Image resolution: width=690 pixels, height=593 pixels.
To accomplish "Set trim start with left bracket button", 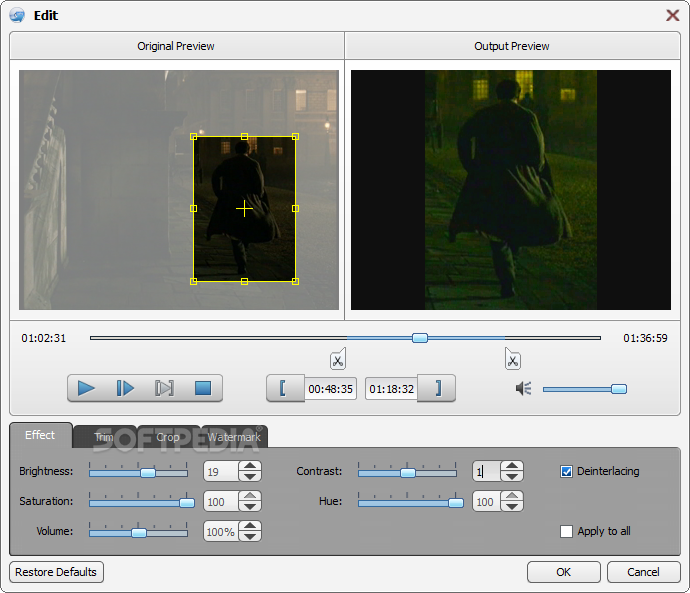I will click(285, 388).
